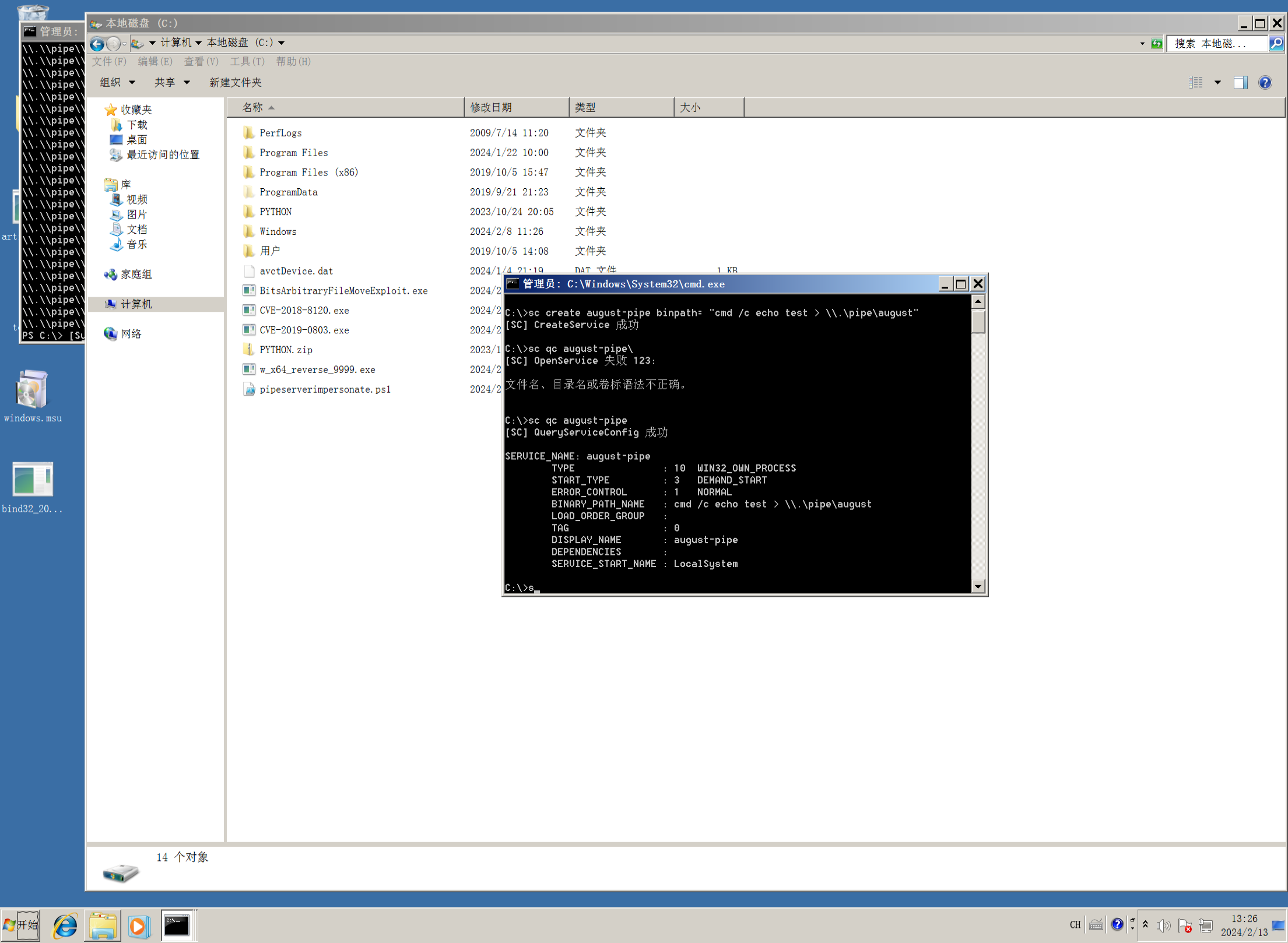Open the address bar history dropdown
Screen dimensions: 1288x943
tap(1142, 44)
